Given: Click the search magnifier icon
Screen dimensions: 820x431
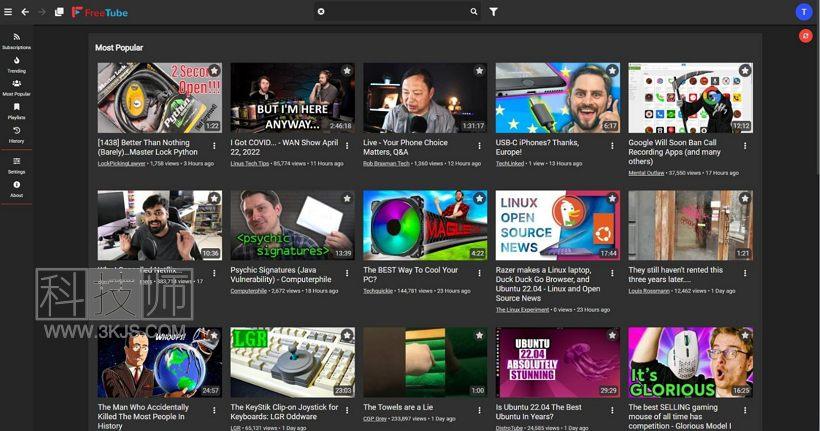Looking at the screenshot, I should click(x=473, y=12).
